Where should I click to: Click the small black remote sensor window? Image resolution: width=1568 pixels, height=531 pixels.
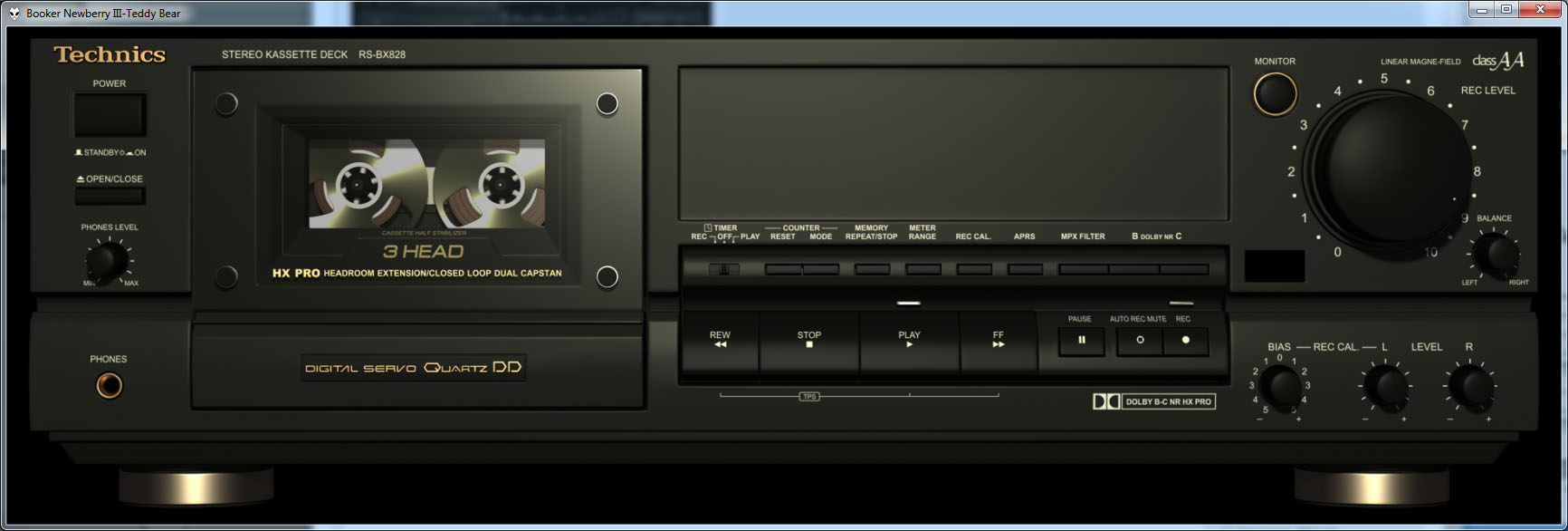[x=1275, y=265]
